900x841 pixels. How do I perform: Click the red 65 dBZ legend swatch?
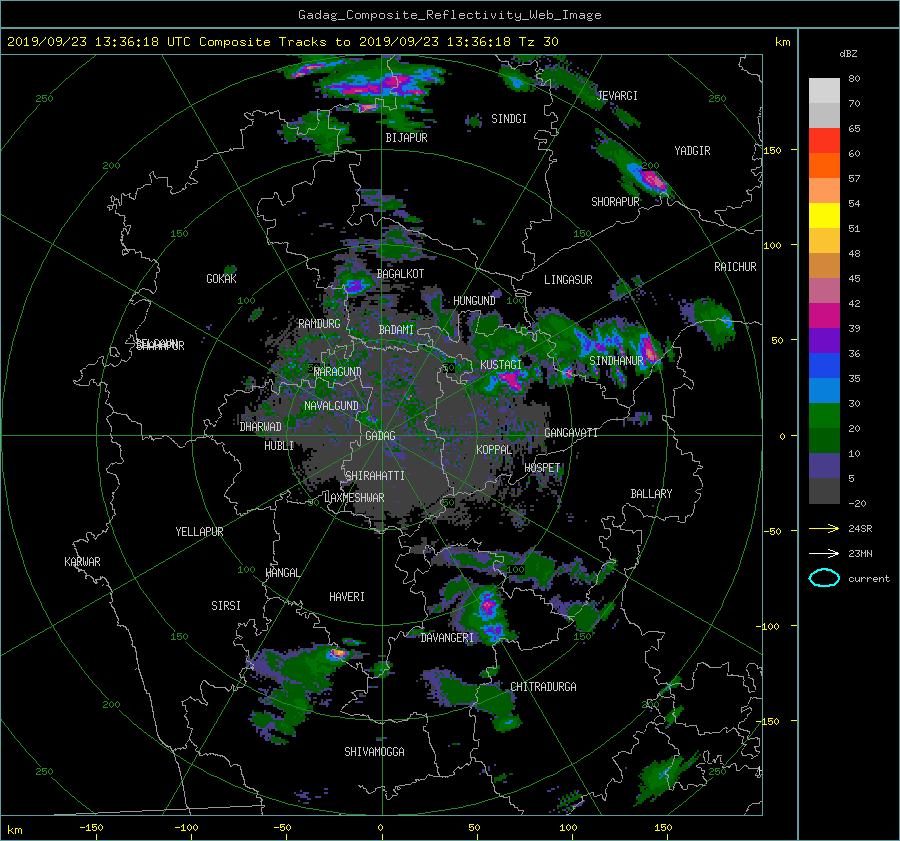click(x=824, y=141)
